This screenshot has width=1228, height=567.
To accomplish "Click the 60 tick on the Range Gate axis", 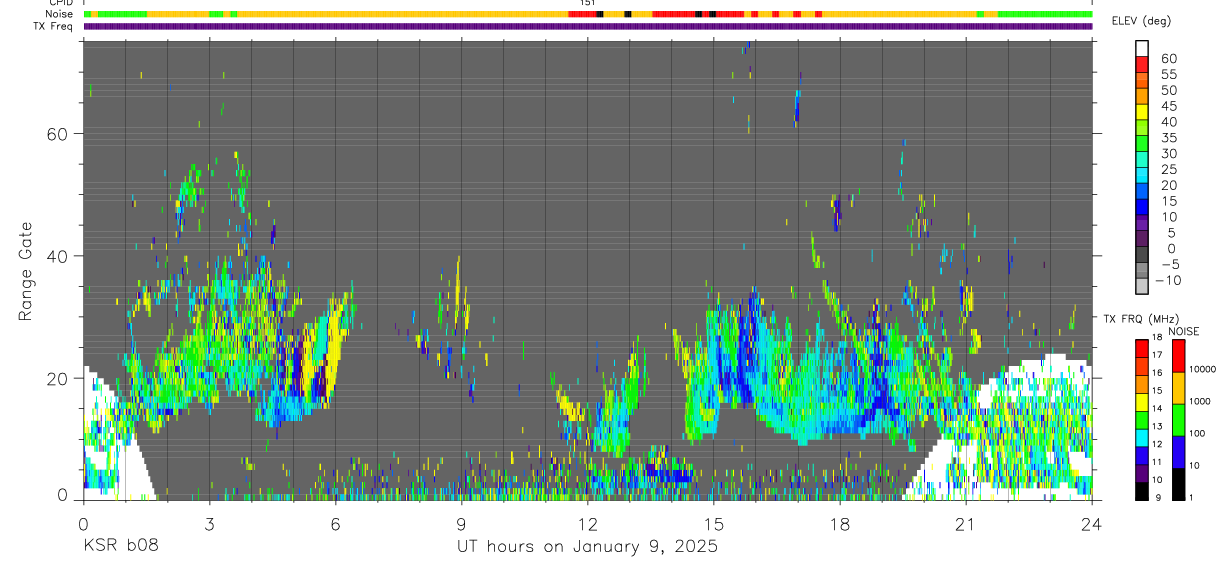I will point(63,133).
